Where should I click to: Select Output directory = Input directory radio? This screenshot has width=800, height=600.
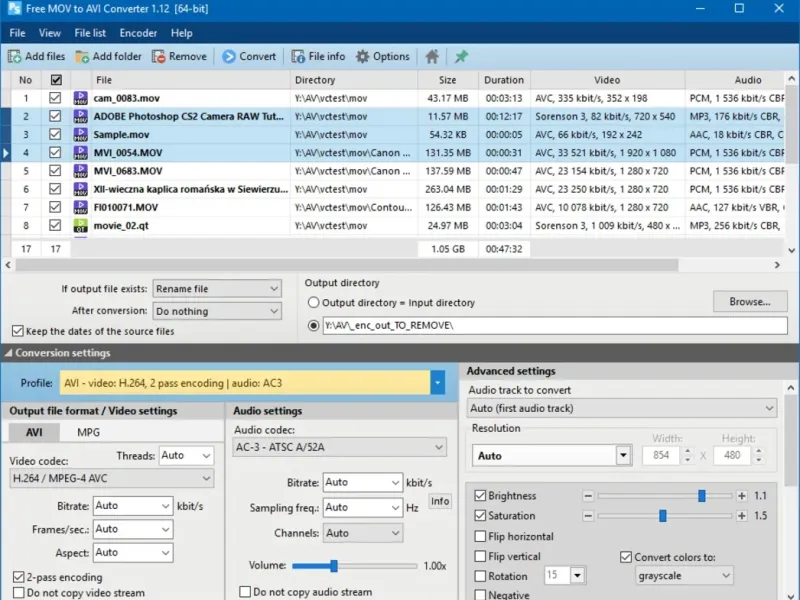point(314,302)
